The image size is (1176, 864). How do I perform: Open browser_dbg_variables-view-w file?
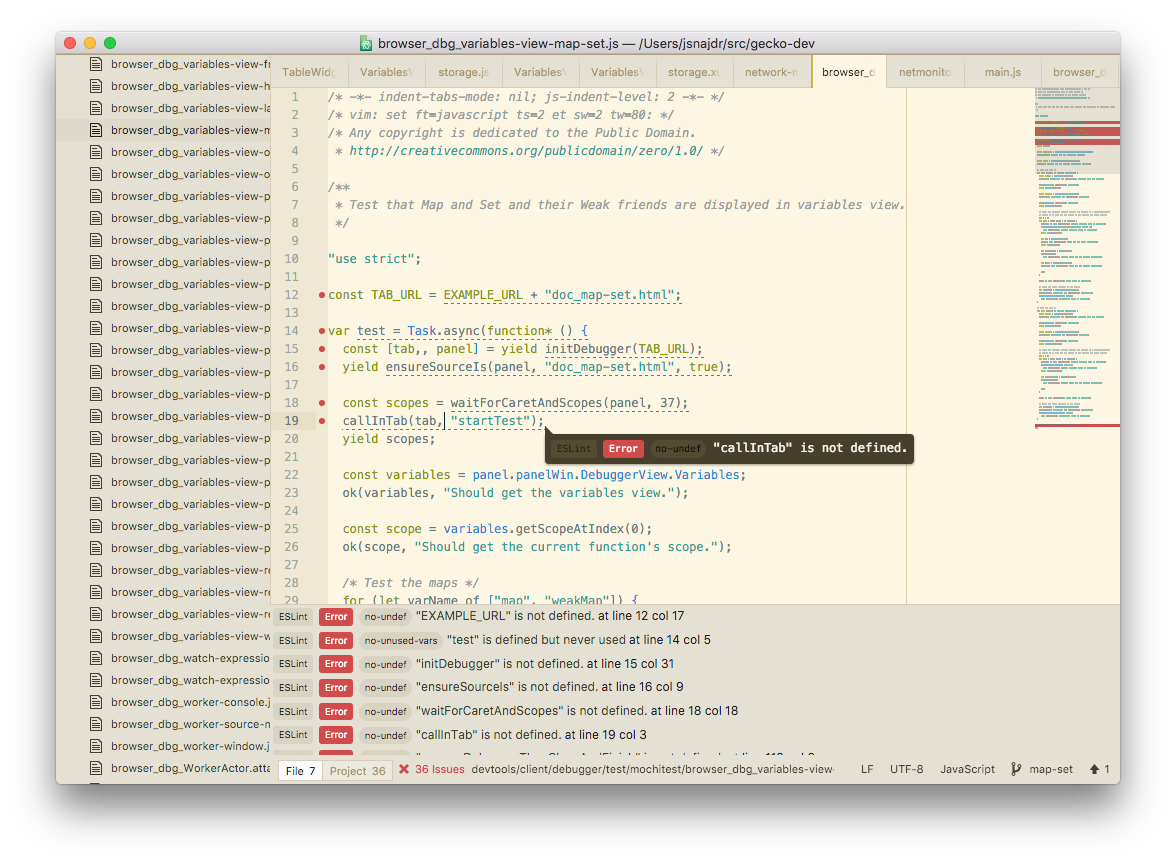coord(190,636)
